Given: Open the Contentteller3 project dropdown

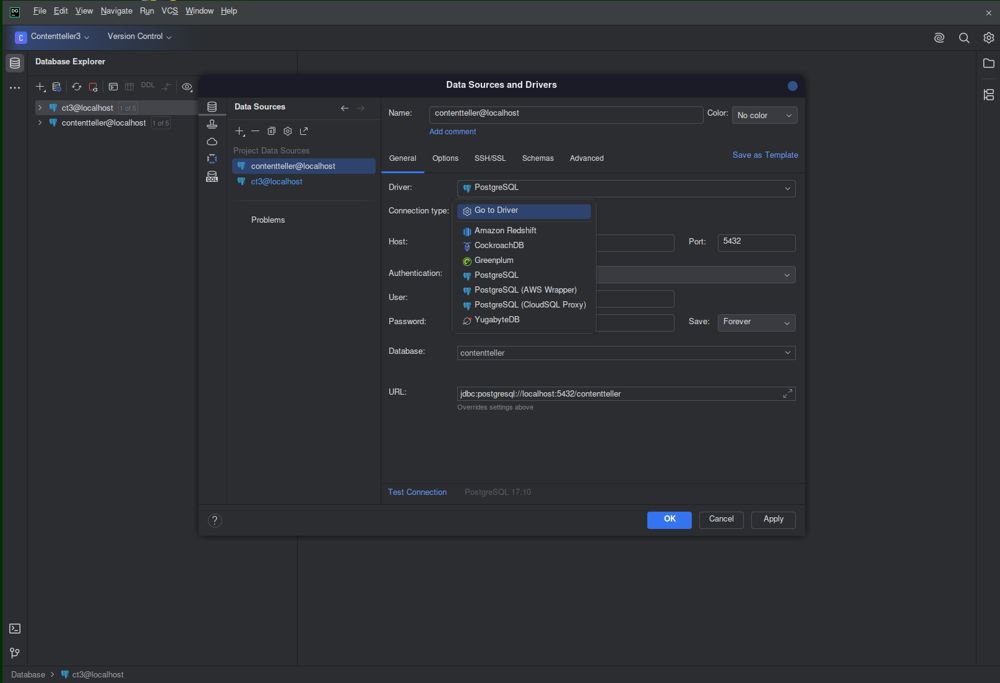Looking at the screenshot, I should point(52,37).
